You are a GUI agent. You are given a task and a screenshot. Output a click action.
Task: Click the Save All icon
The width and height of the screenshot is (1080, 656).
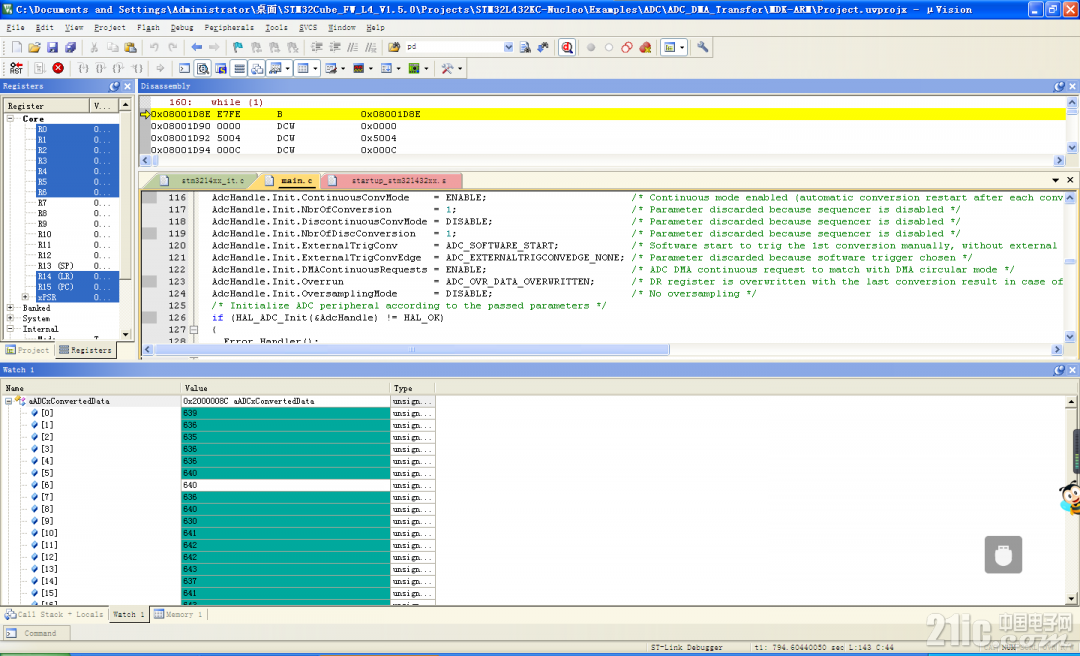tap(70, 47)
